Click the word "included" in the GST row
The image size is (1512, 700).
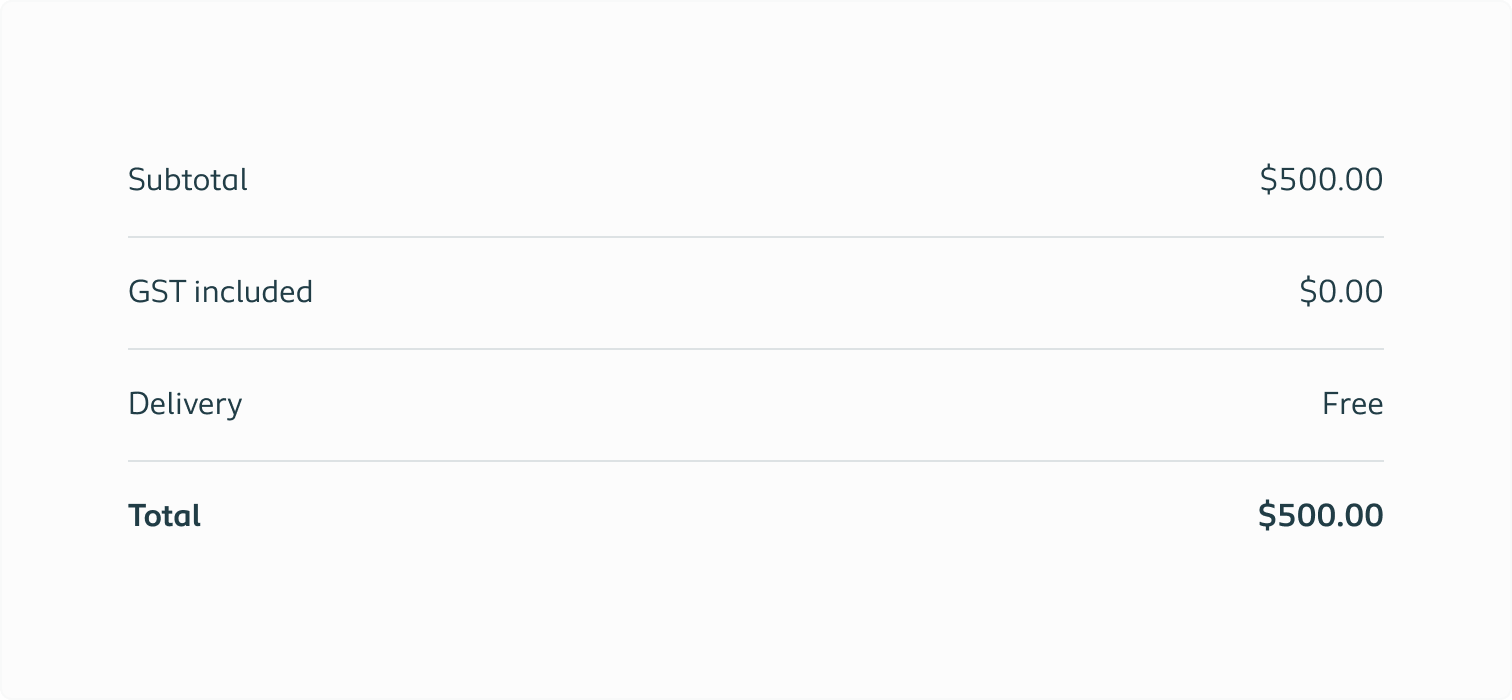coord(253,292)
